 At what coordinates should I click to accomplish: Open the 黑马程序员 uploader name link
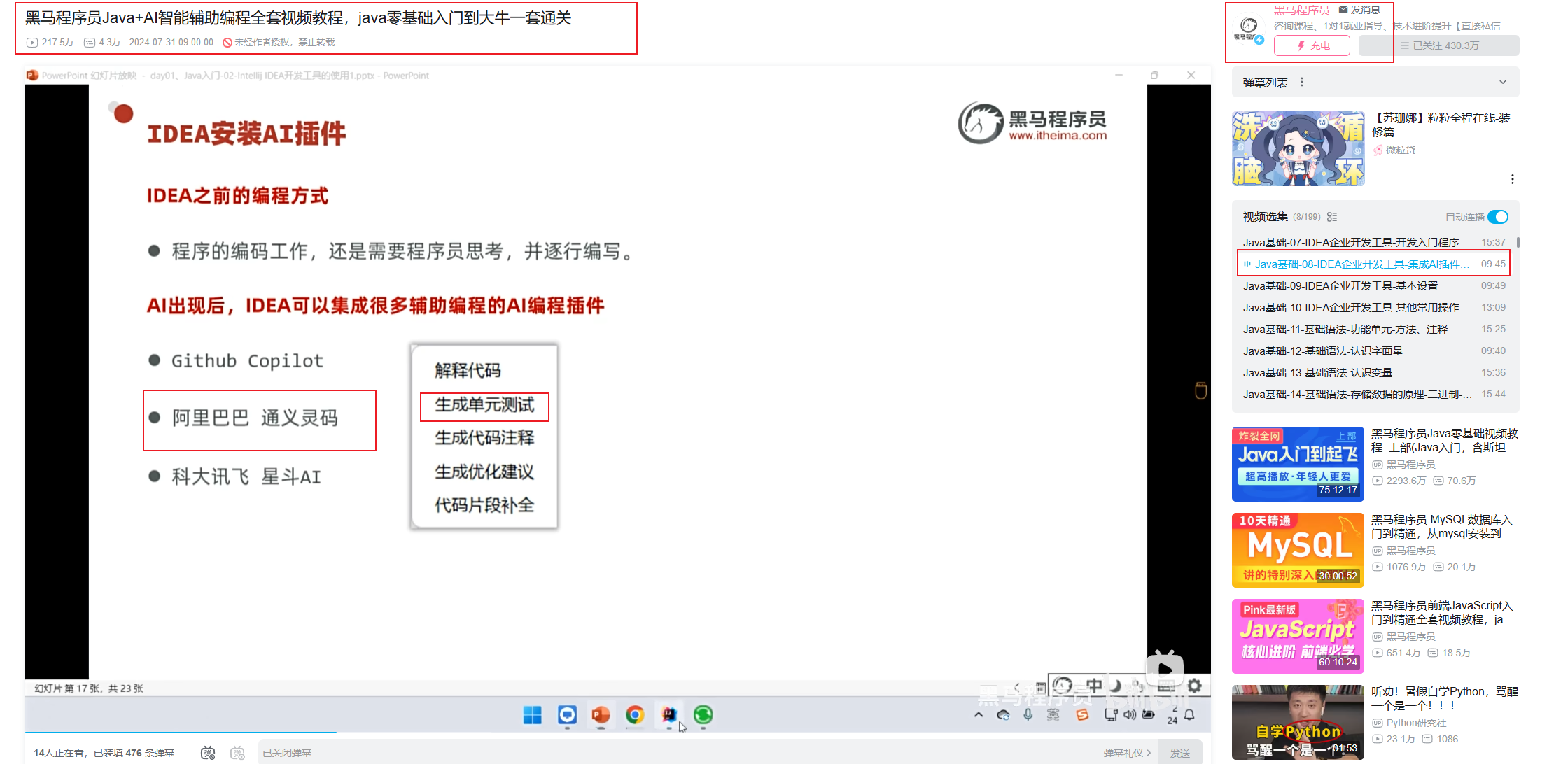tap(1301, 10)
